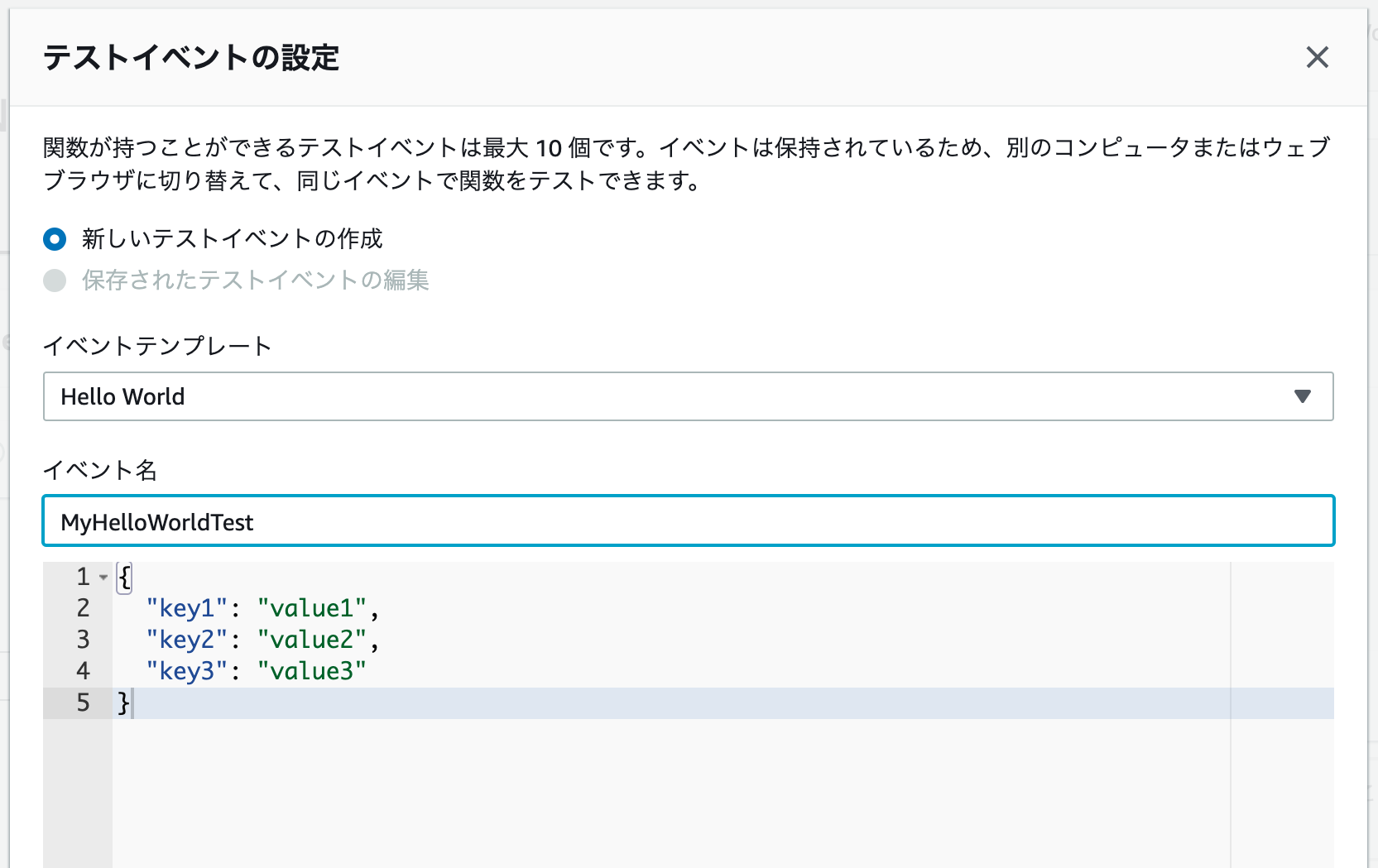Click line number 3 in the editor gutter

click(x=83, y=640)
